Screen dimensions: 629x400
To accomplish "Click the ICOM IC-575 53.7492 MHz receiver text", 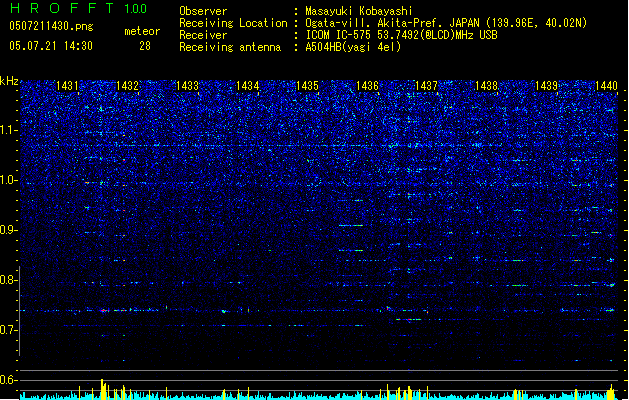I will pyautogui.click(x=401, y=35).
